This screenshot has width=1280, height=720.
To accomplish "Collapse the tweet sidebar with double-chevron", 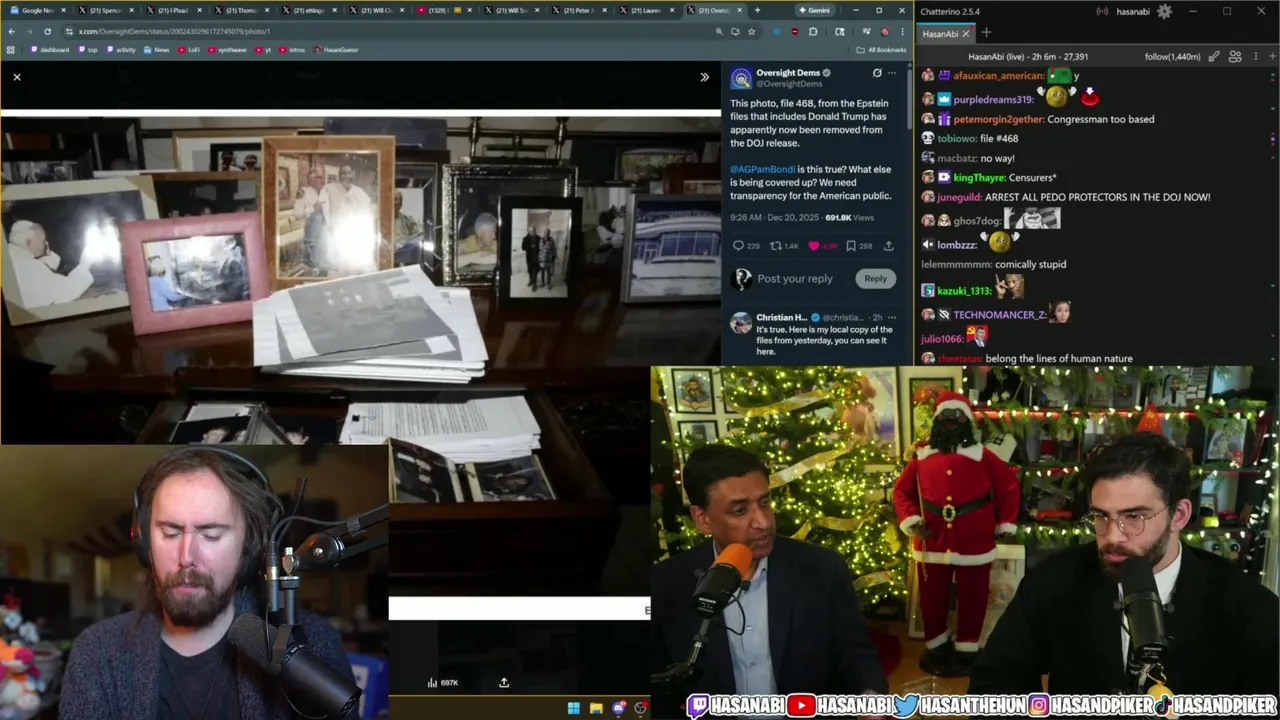I will point(704,77).
